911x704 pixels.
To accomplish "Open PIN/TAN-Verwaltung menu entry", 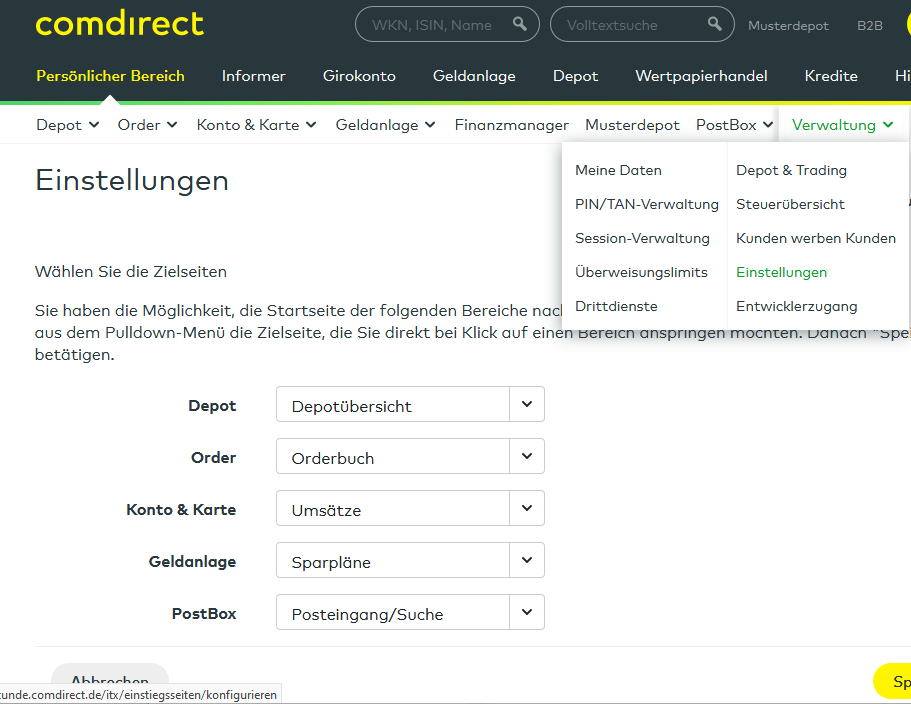I will point(646,204).
